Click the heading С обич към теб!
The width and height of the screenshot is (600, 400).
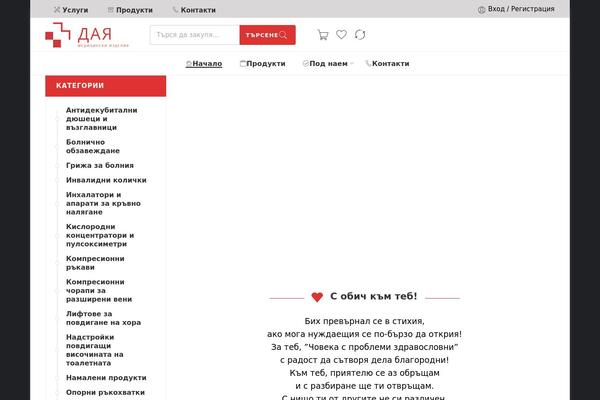pyautogui.click(x=373, y=296)
